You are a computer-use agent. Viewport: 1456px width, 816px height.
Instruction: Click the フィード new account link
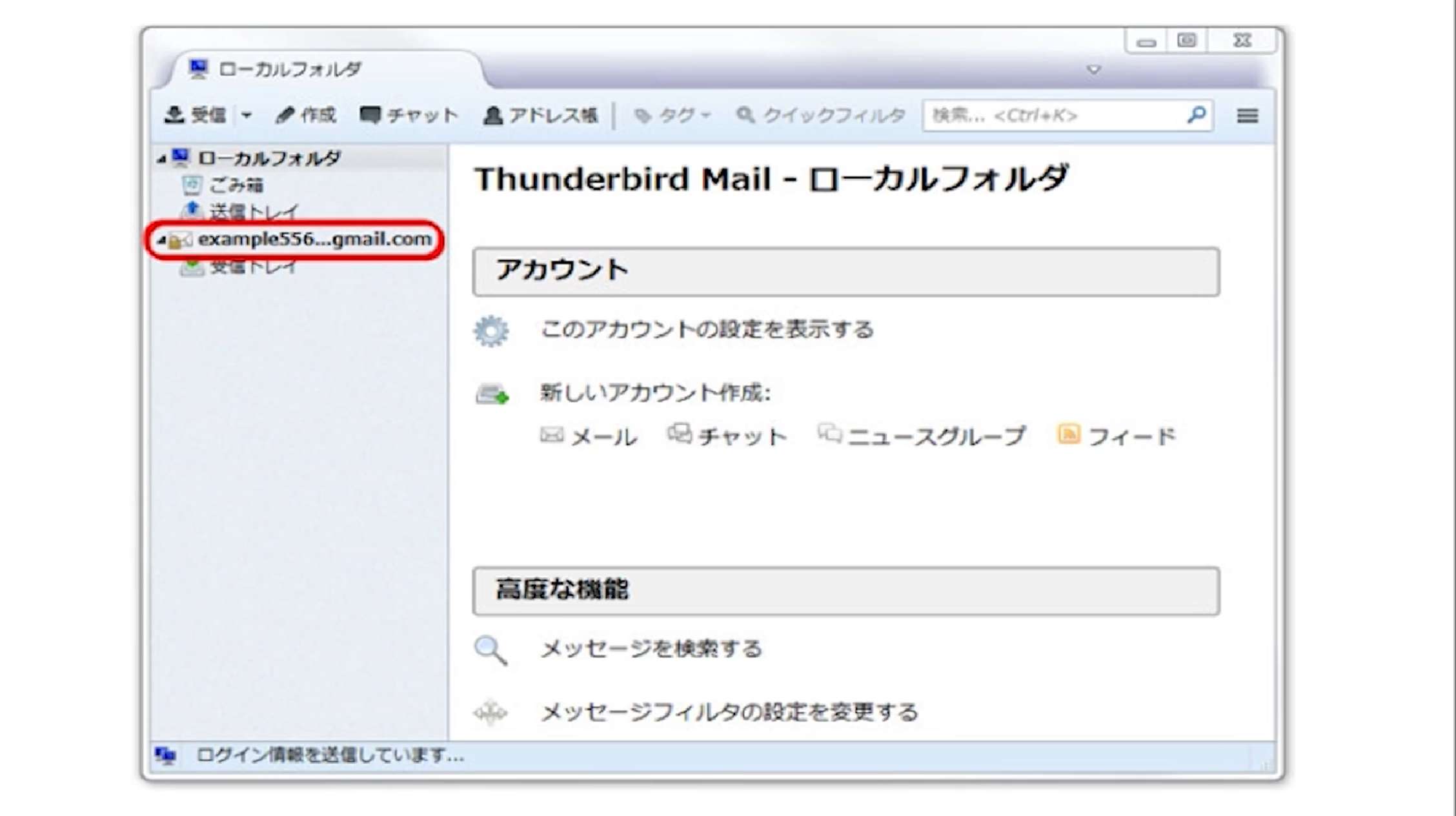1132,436
